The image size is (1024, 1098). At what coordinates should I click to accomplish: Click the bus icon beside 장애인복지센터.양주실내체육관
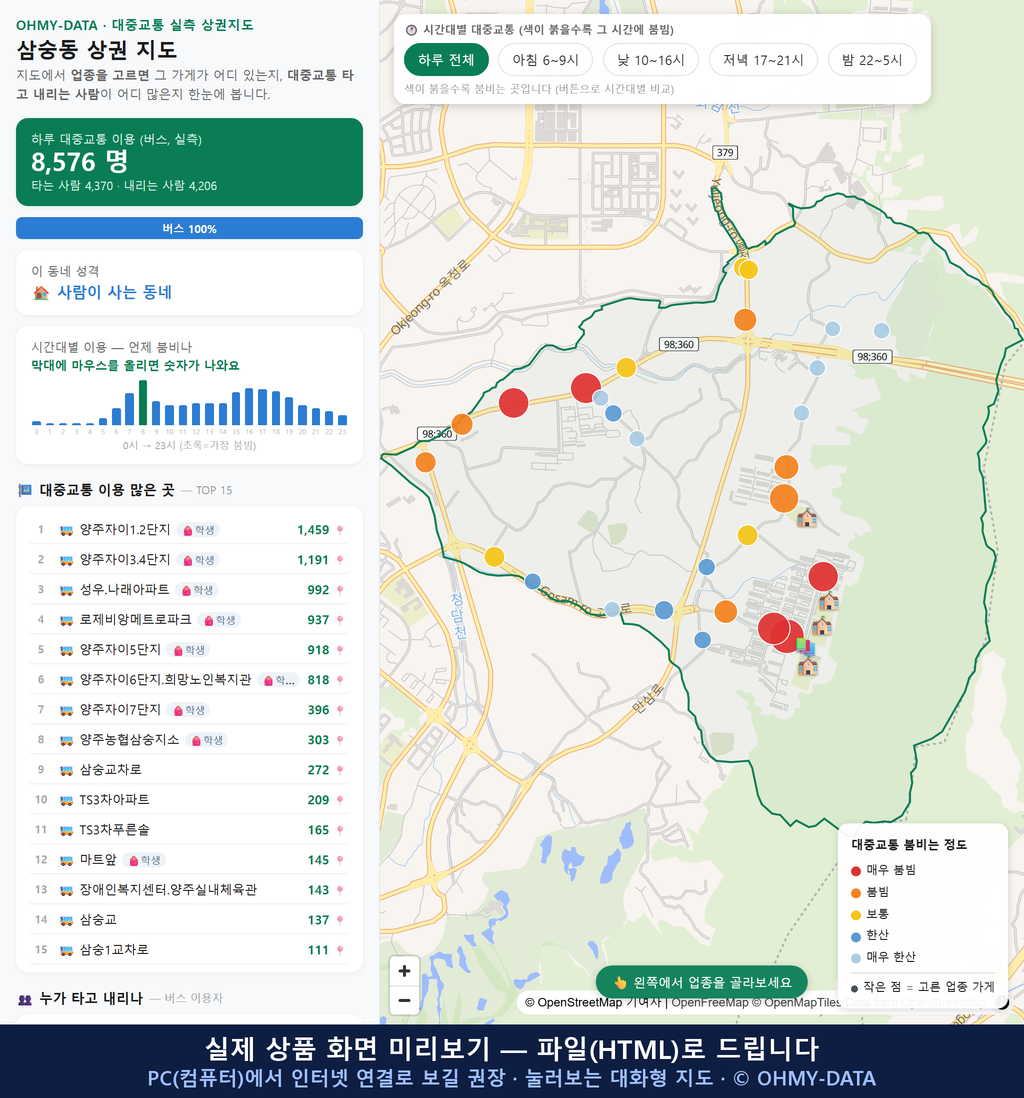[x=67, y=891]
